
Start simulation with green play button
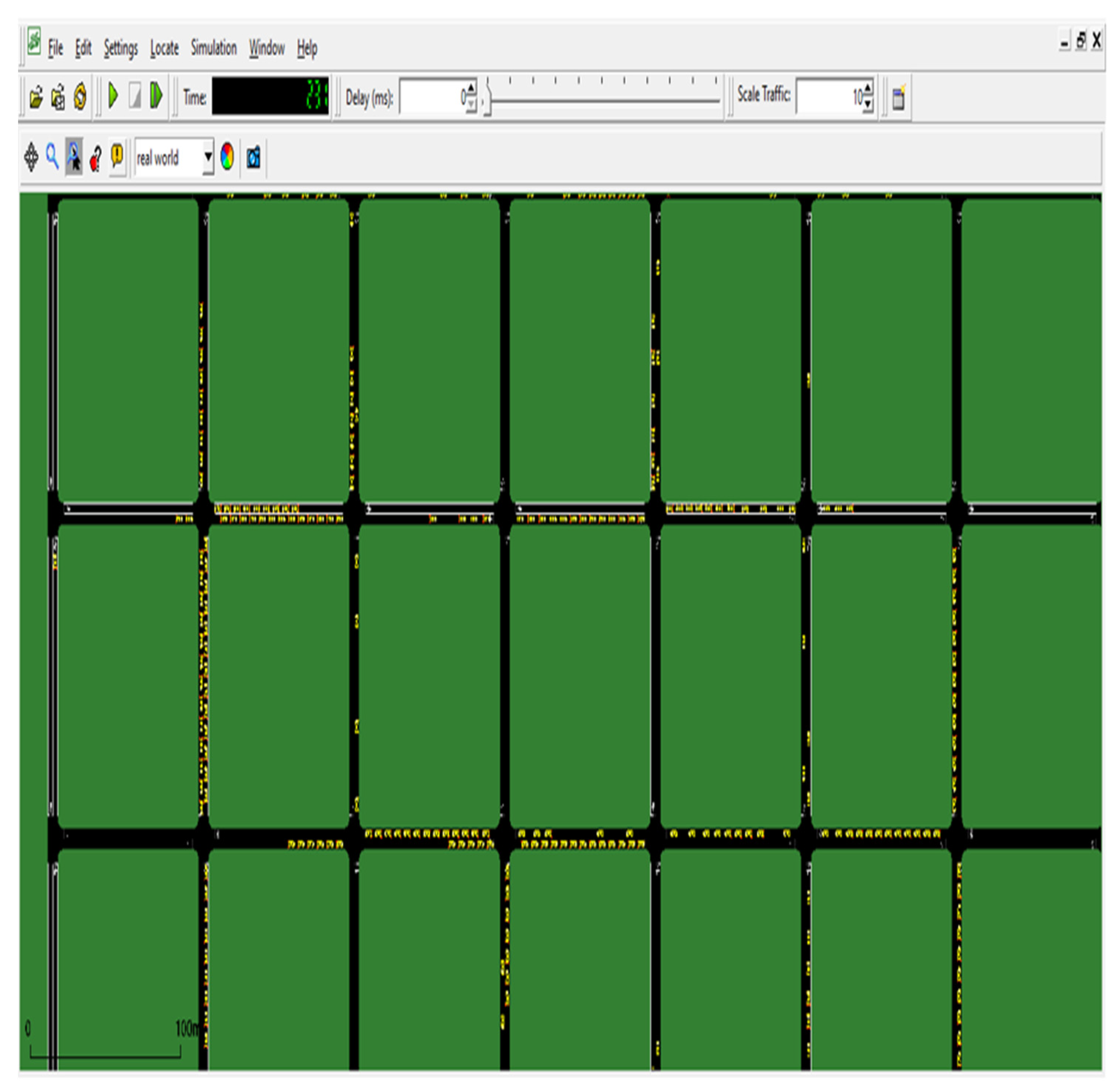click(113, 96)
